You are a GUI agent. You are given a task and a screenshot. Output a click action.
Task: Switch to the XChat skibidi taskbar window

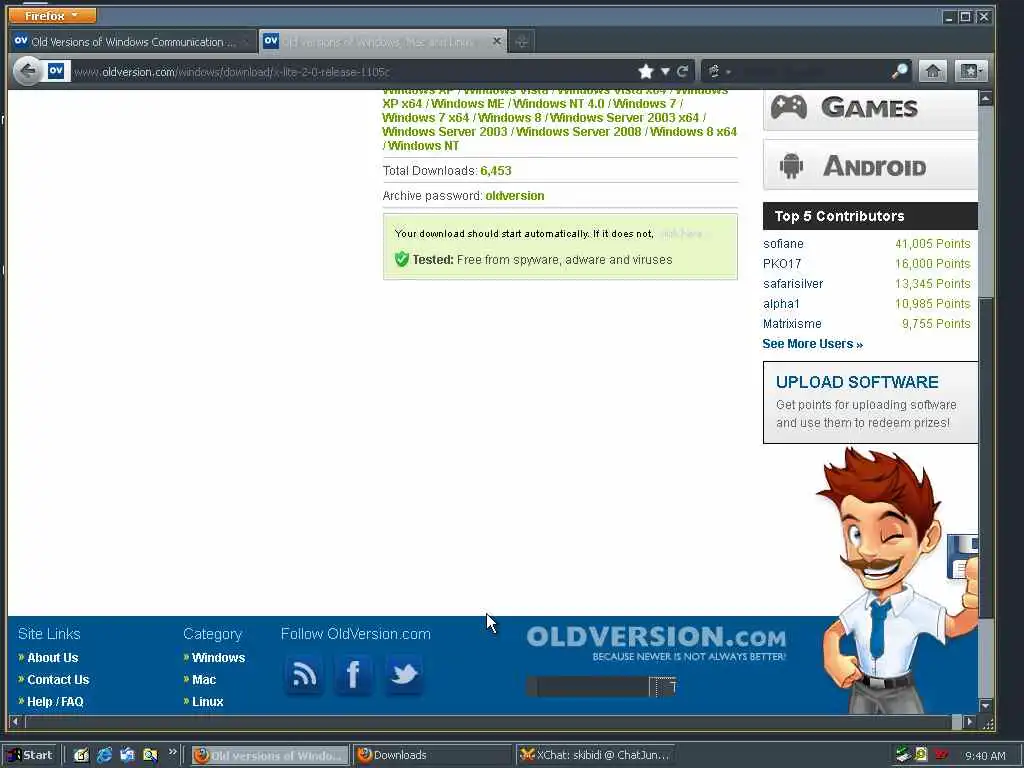point(595,755)
